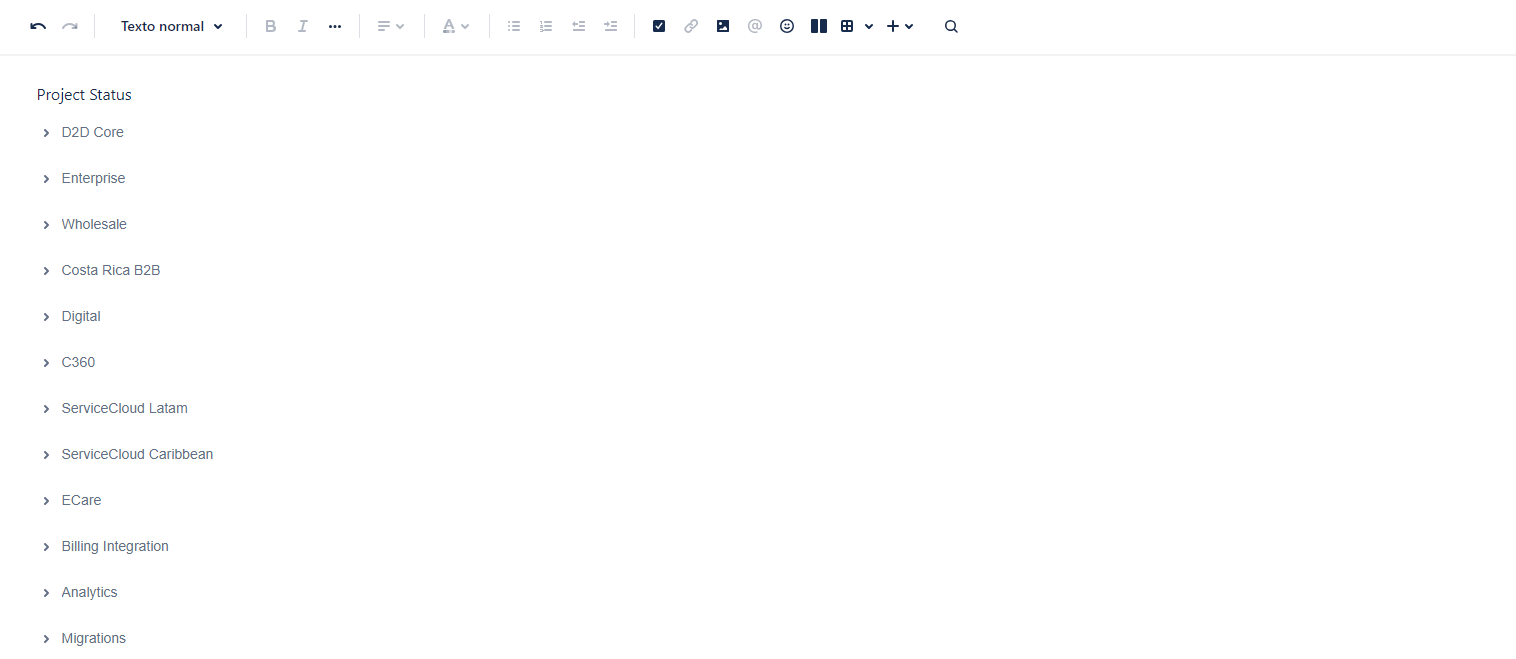The image size is (1516, 659).
Task: Insert an action item checkbox
Action: [x=659, y=26]
